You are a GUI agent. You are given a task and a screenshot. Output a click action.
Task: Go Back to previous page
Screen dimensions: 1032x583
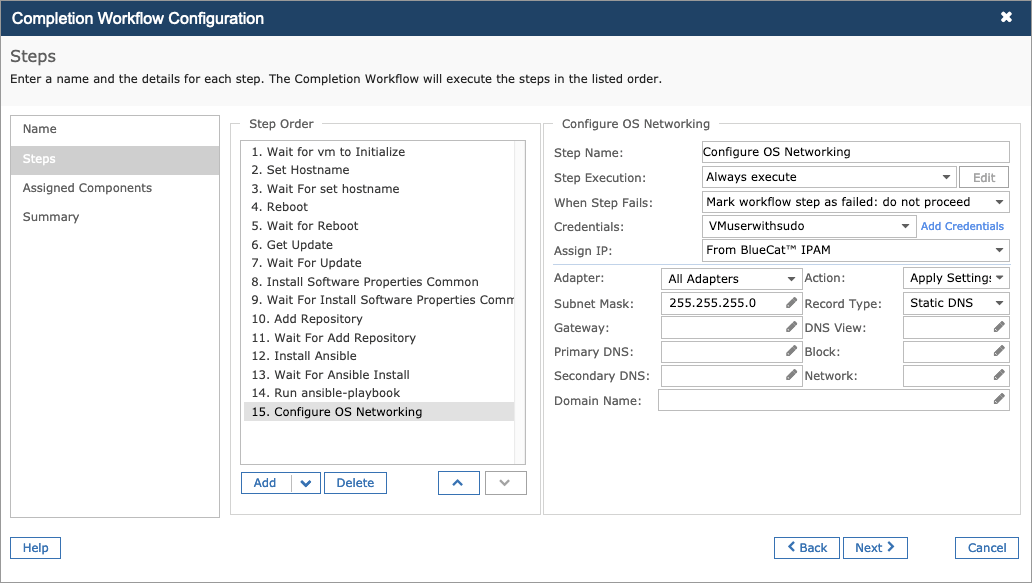point(807,548)
